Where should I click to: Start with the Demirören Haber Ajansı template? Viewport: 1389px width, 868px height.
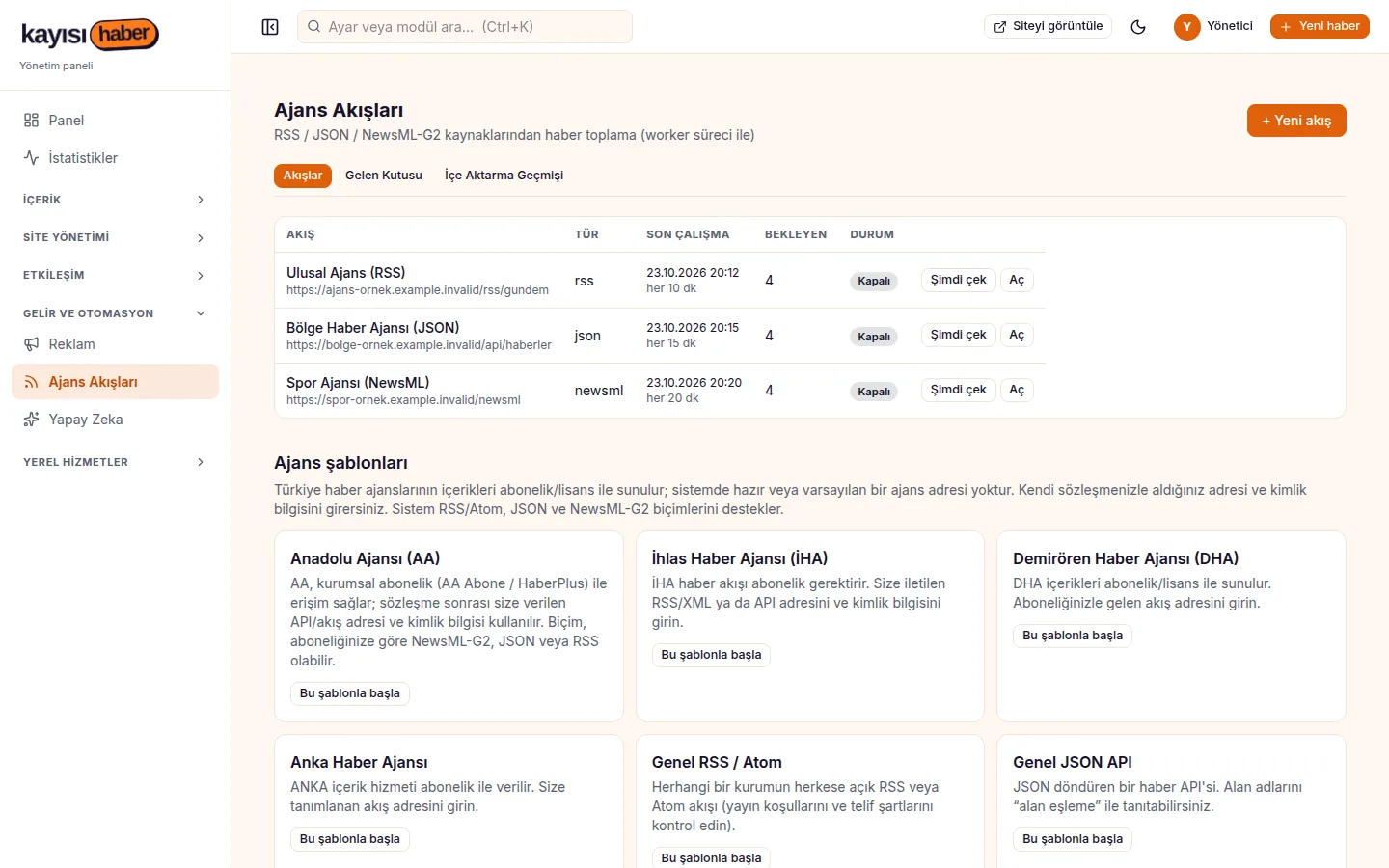click(x=1073, y=636)
